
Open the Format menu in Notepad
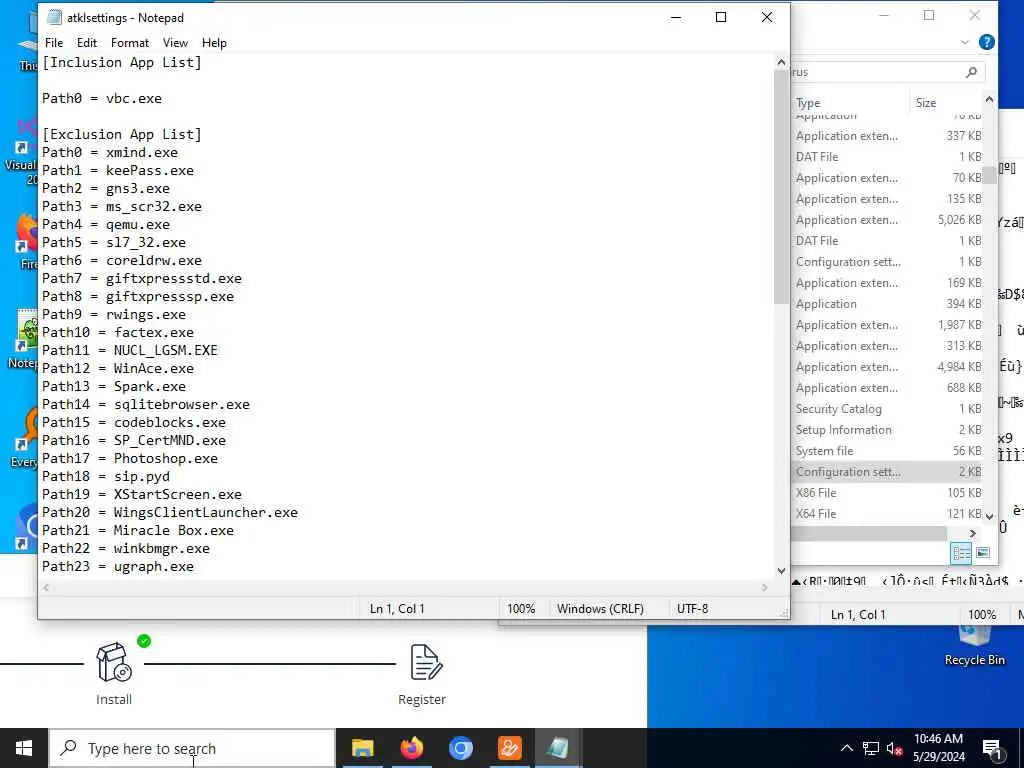coord(130,42)
